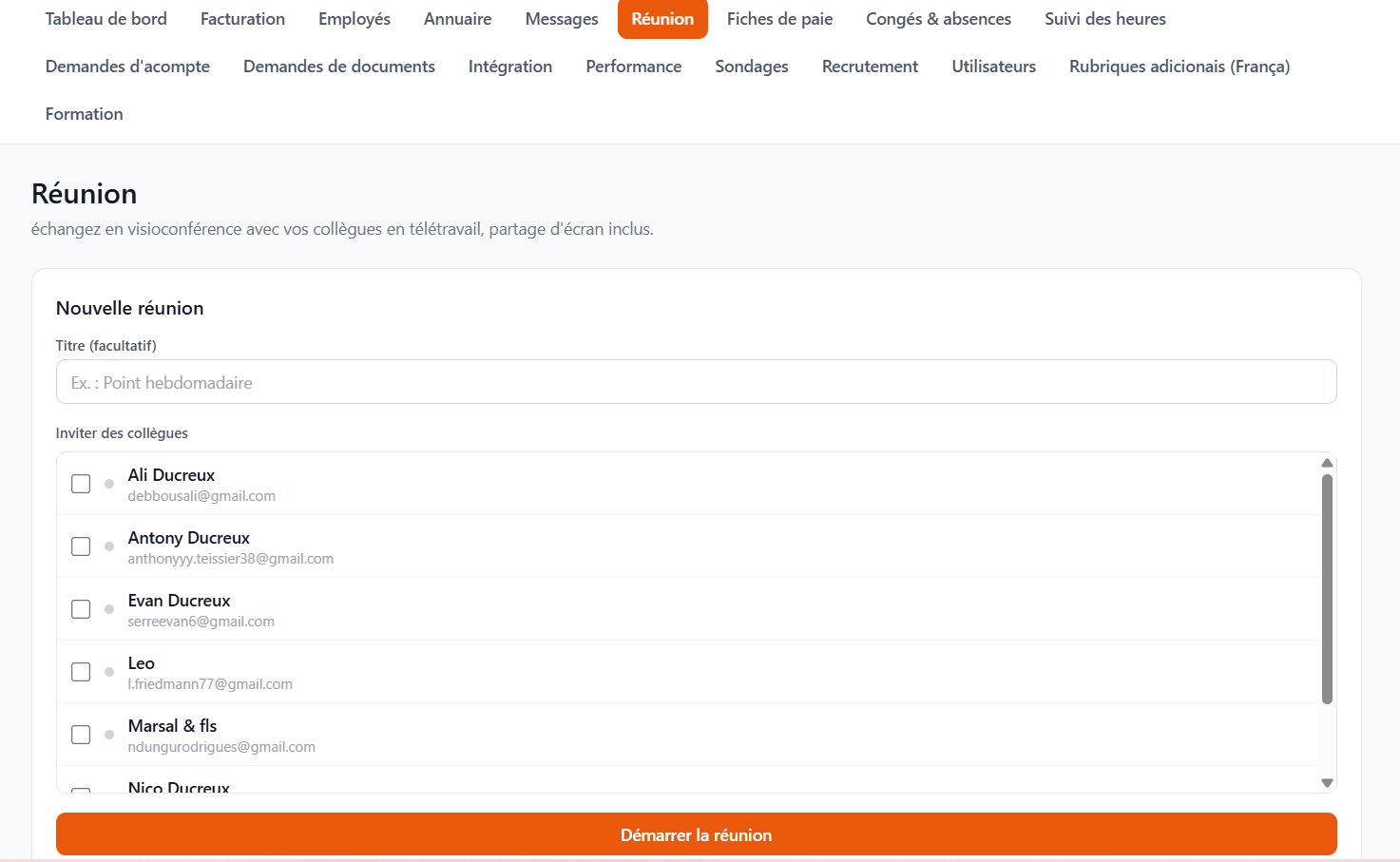Navigate to Demandes de documents
The image size is (1400, 862).
(x=339, y=67)
